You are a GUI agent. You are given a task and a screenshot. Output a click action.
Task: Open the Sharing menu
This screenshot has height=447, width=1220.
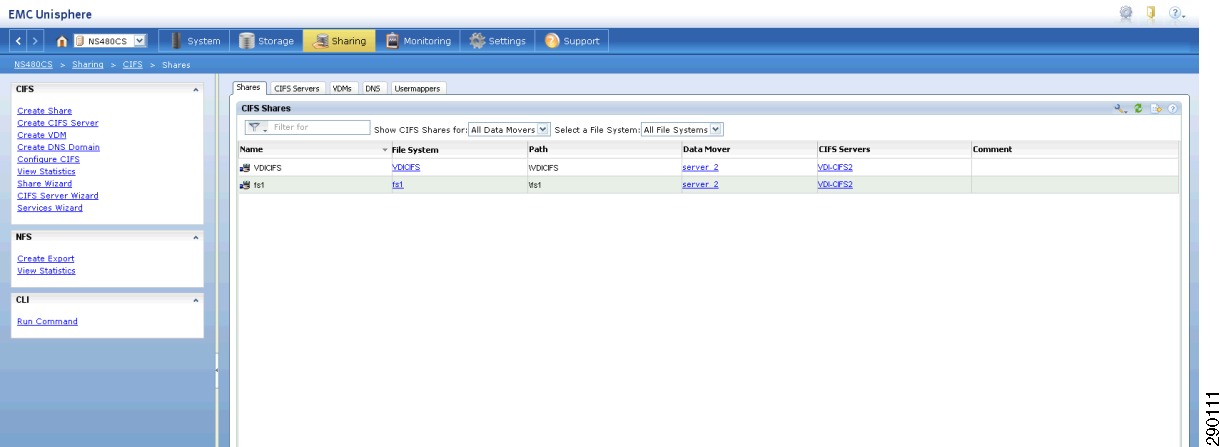pos(339,41)
